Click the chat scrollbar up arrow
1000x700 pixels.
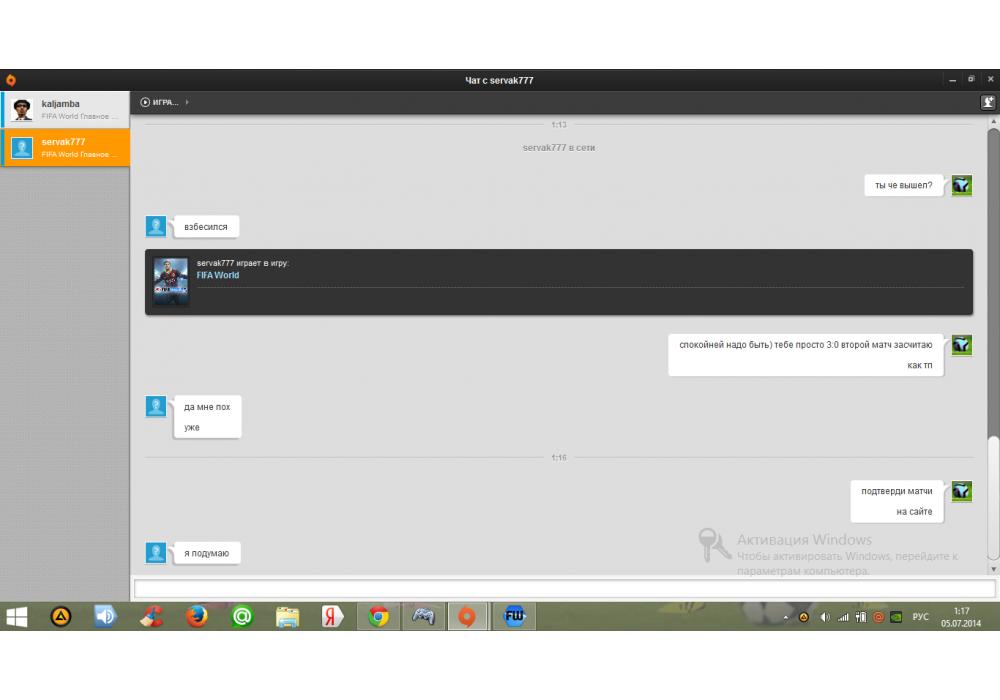tap(993, 121)
